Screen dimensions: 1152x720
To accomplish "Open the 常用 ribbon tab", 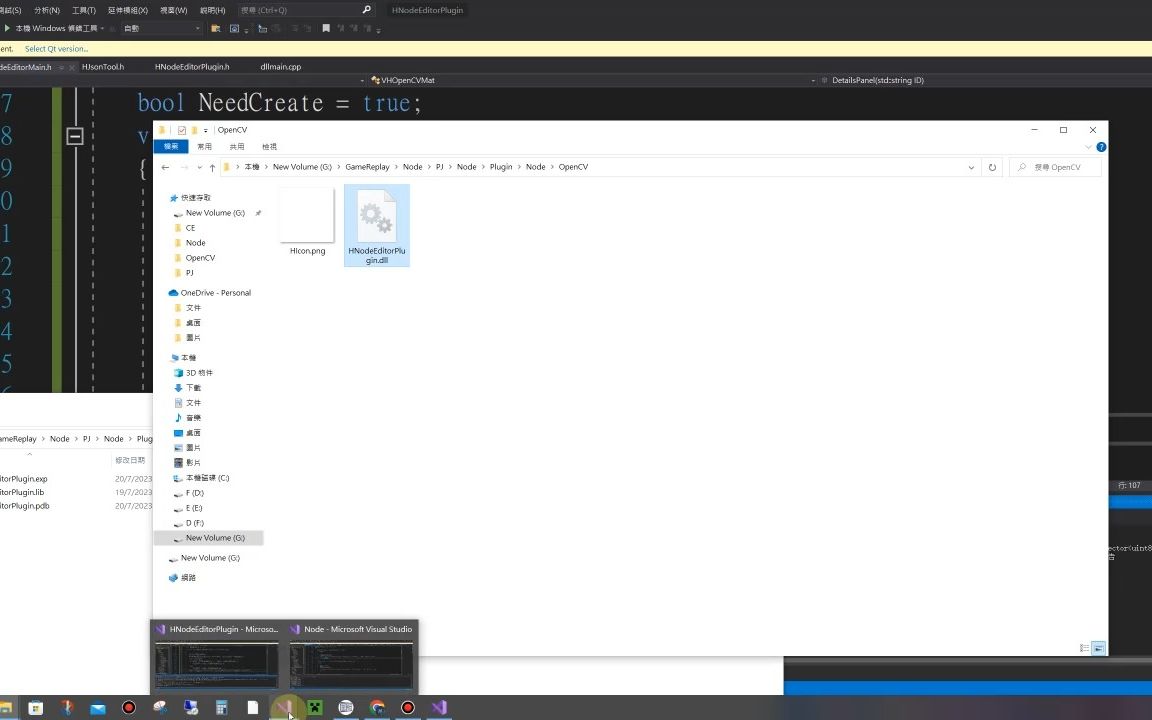I will click(x=204, y=146).
